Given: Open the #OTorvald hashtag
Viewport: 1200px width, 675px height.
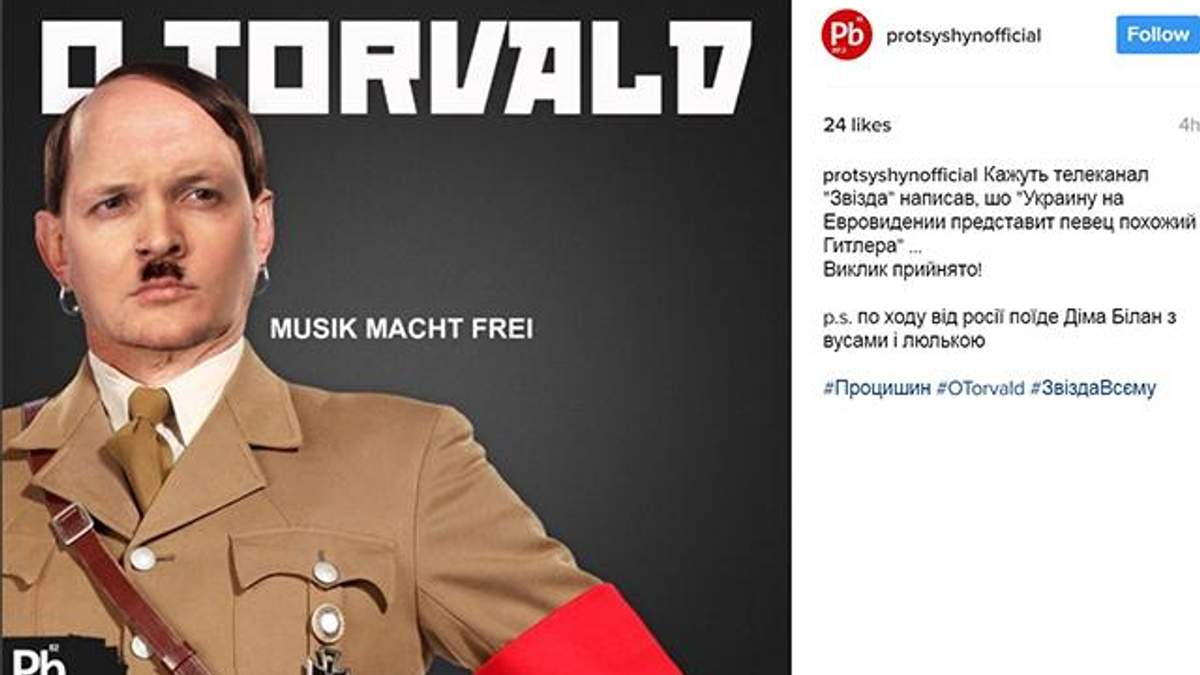Looking at the screenshot, I should tap(980, 389).
